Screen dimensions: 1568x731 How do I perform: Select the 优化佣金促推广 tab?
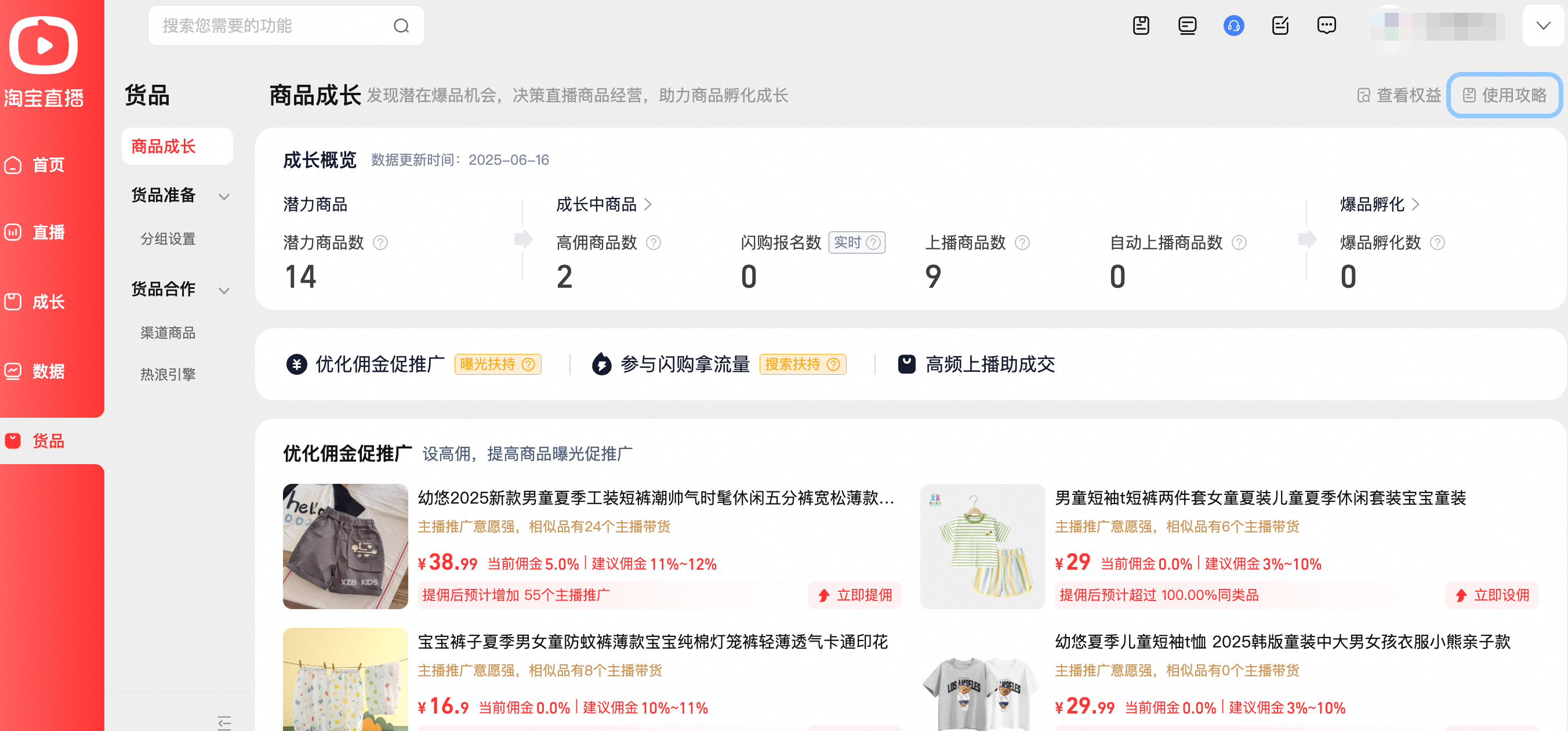click(x=380, y=364)
